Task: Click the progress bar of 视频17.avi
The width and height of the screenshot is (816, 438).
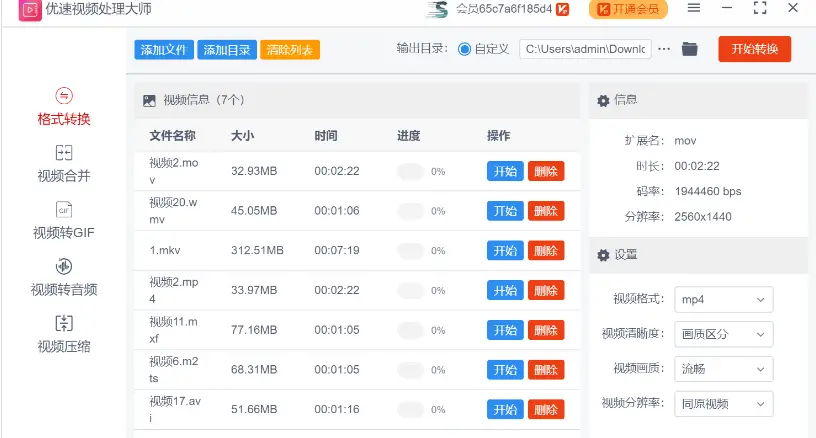Action: pos(411,410)
